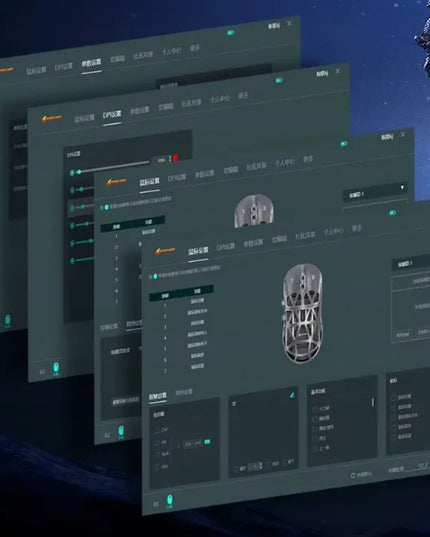
Task: Click the restore defaults refresh icon at bottom
Action: (x=353, y=475)
